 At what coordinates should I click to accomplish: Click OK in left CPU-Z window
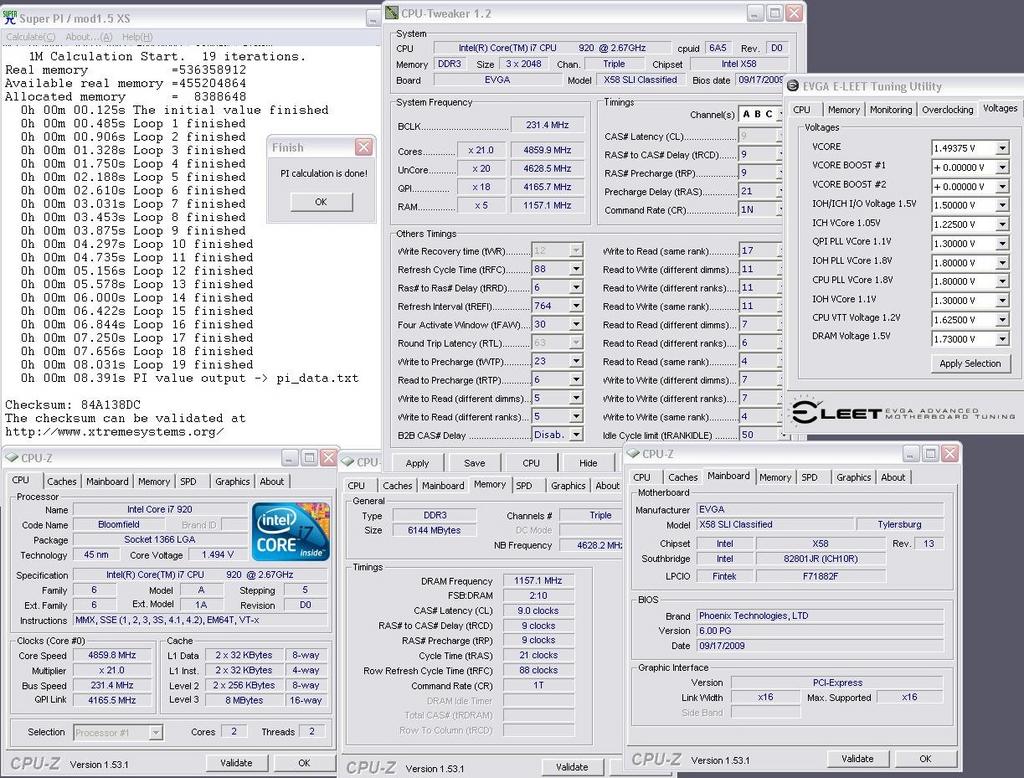304,762
